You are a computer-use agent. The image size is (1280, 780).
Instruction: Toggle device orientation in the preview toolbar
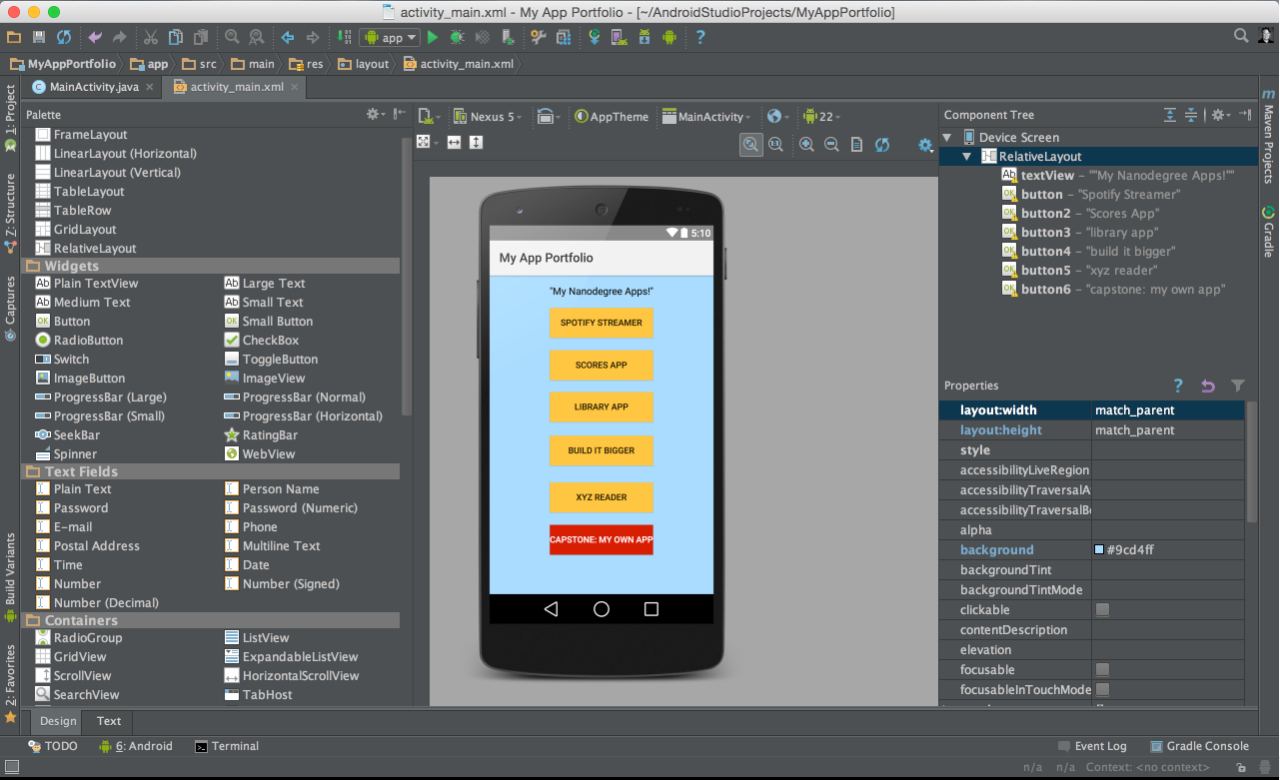point(546,115)
